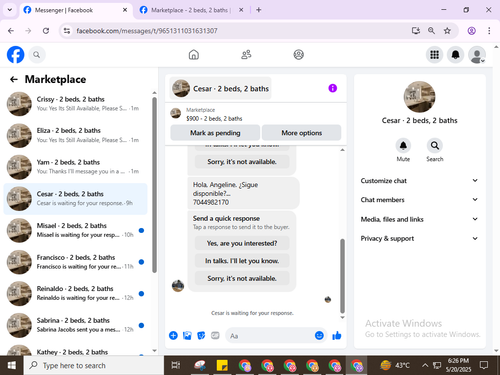Click Windows taskbar search box
Image resolution: width=500 pixels, height=375 pixels.
click(94, 365)
